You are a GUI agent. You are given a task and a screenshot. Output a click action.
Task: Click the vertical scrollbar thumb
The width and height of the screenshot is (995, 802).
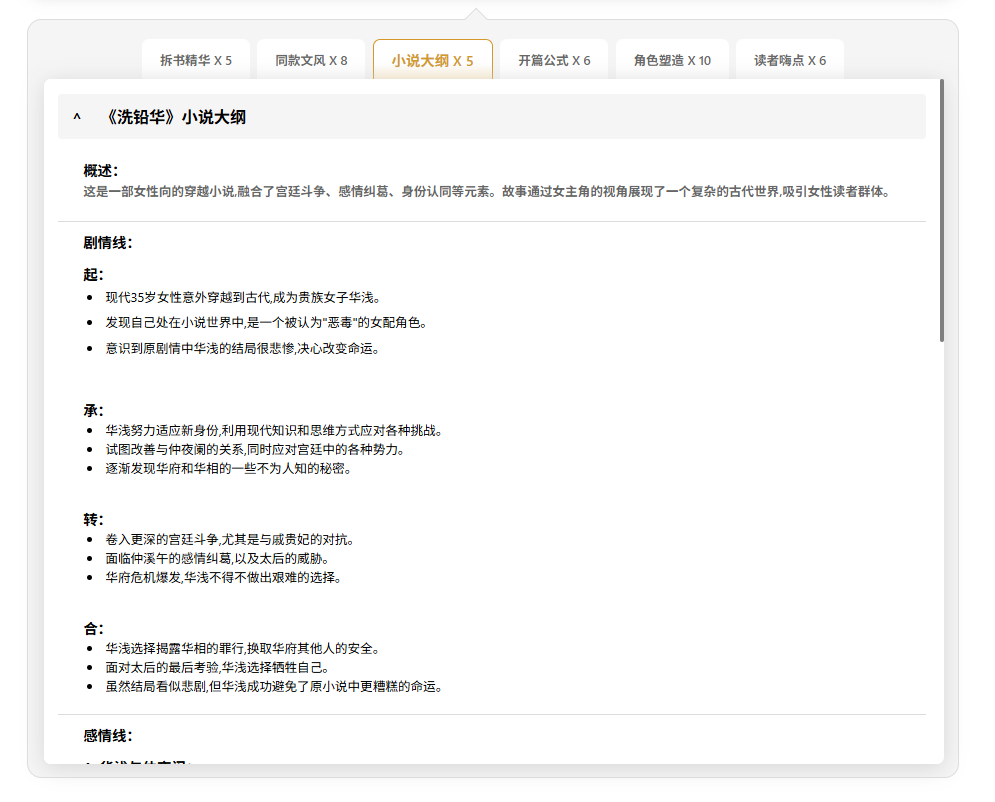click(x=942, y=211)
